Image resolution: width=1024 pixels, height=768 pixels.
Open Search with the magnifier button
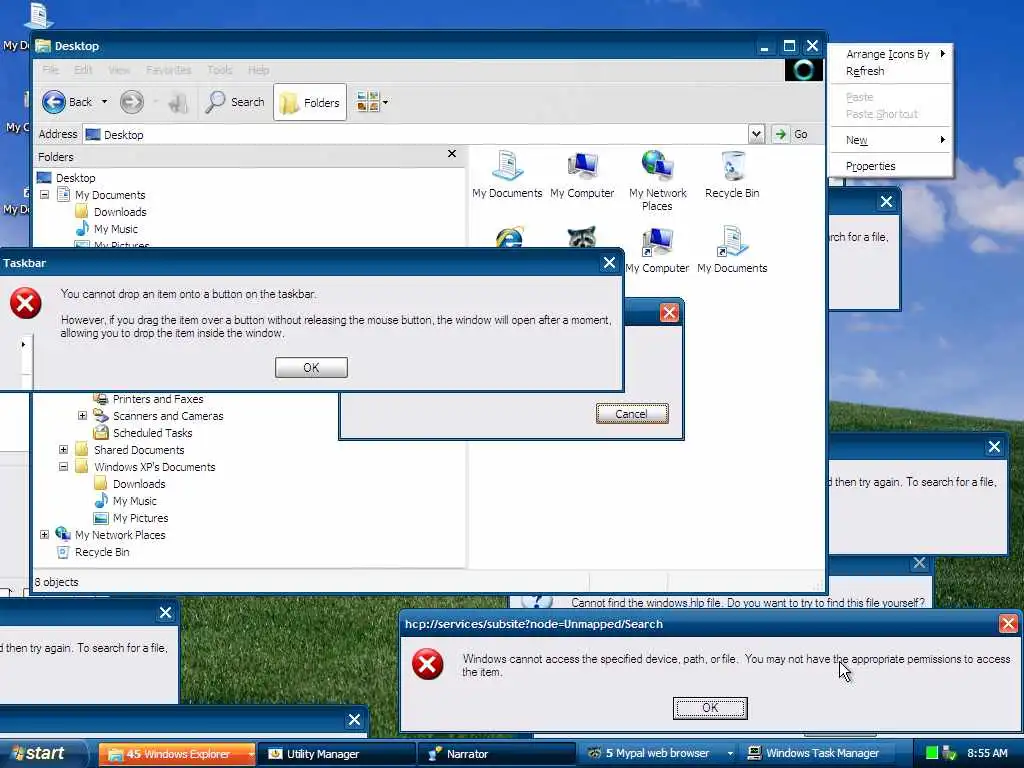click(234, 102)
